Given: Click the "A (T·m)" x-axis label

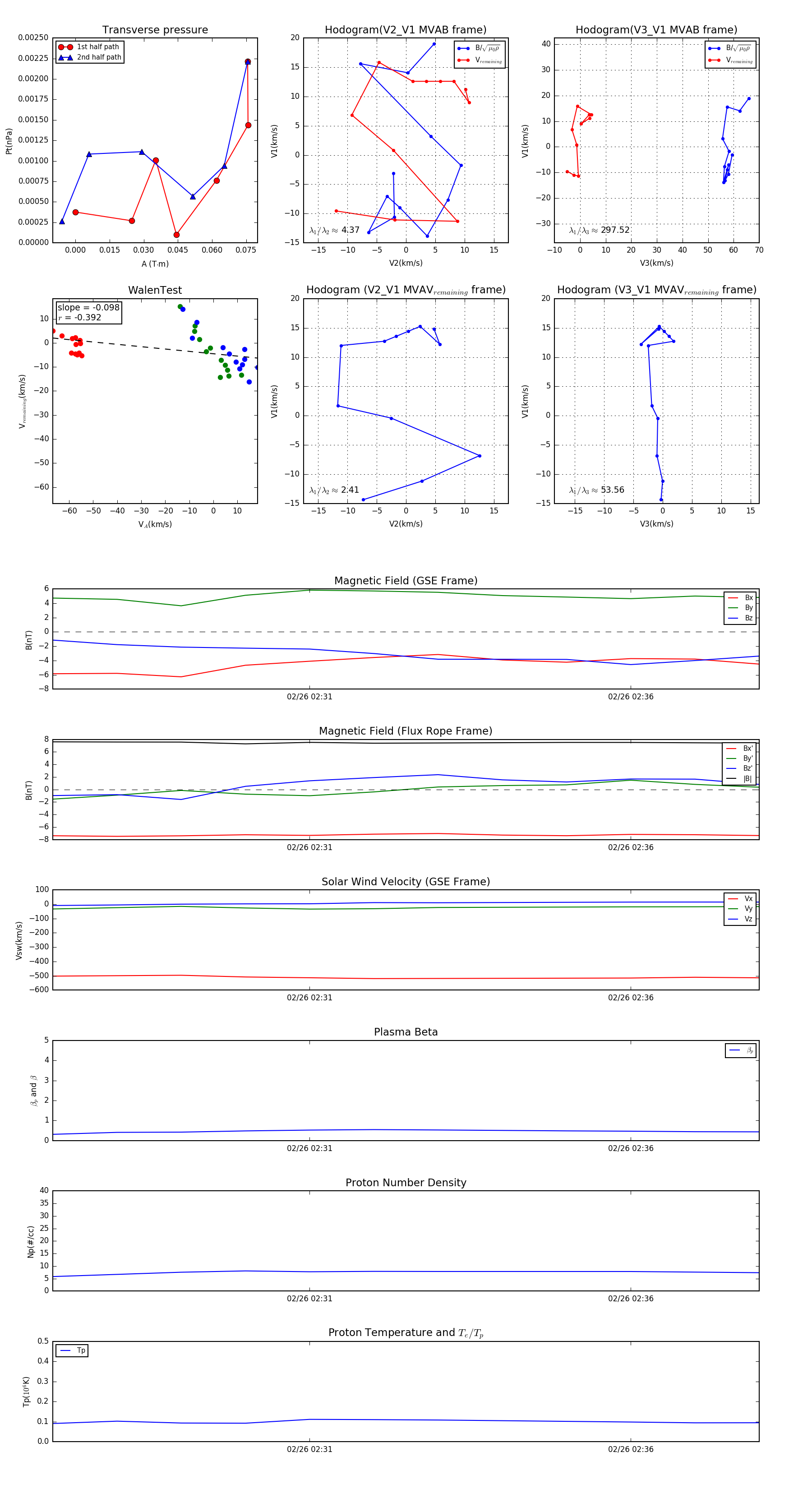Looking at the screenshot, I should [155, 264].
